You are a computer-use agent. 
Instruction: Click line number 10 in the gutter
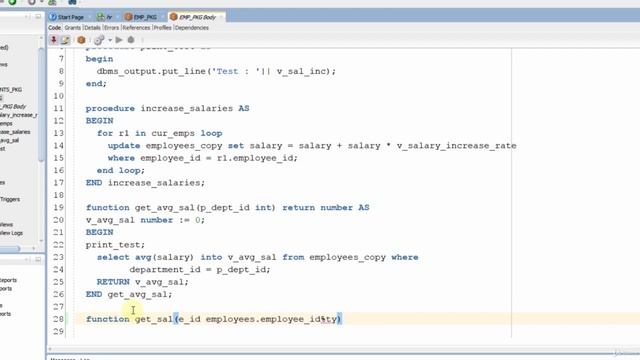click(x=58, y=96)
